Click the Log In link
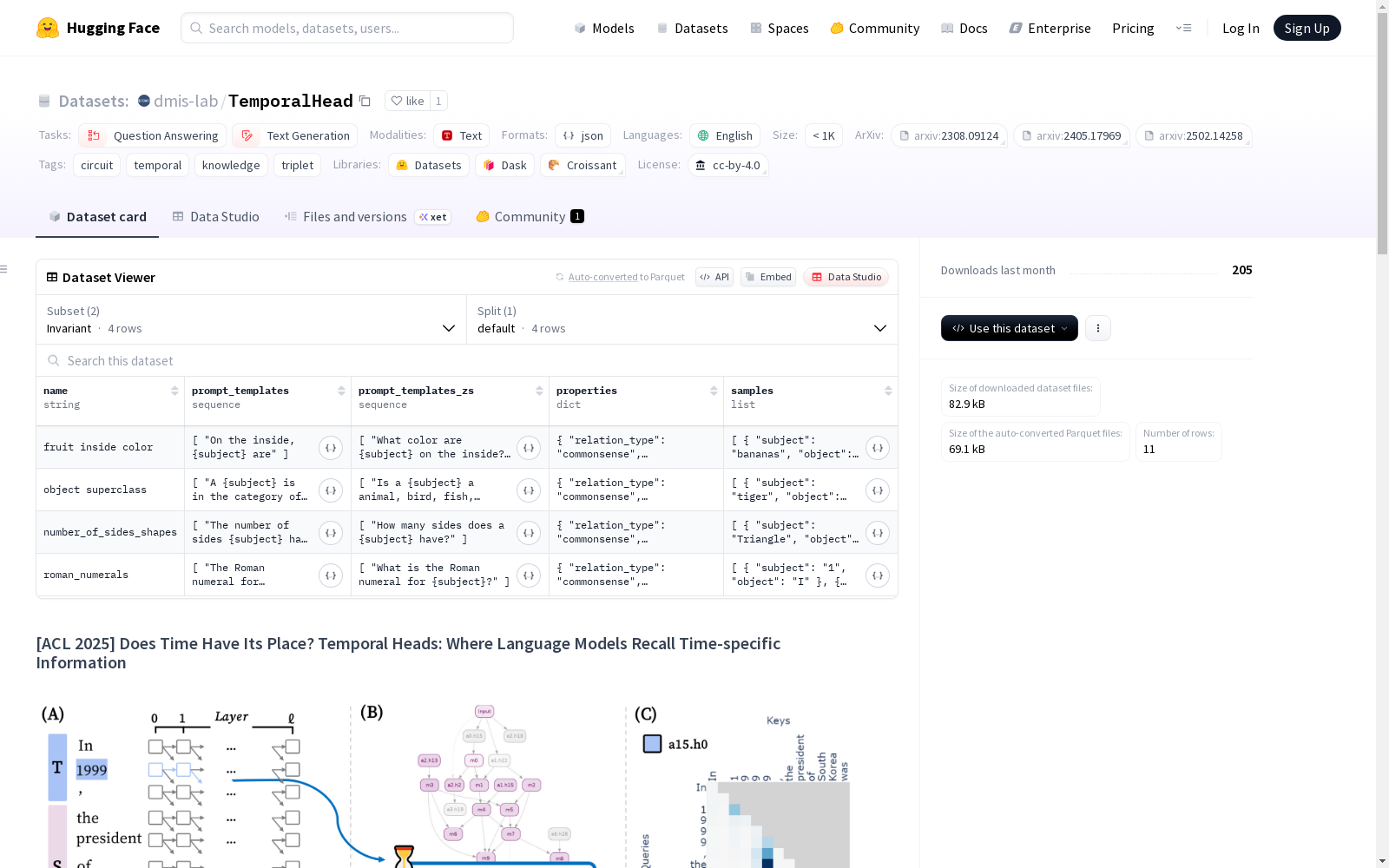The height and width of the screenshot is (868, 1389). click(x=1241, y=28)
